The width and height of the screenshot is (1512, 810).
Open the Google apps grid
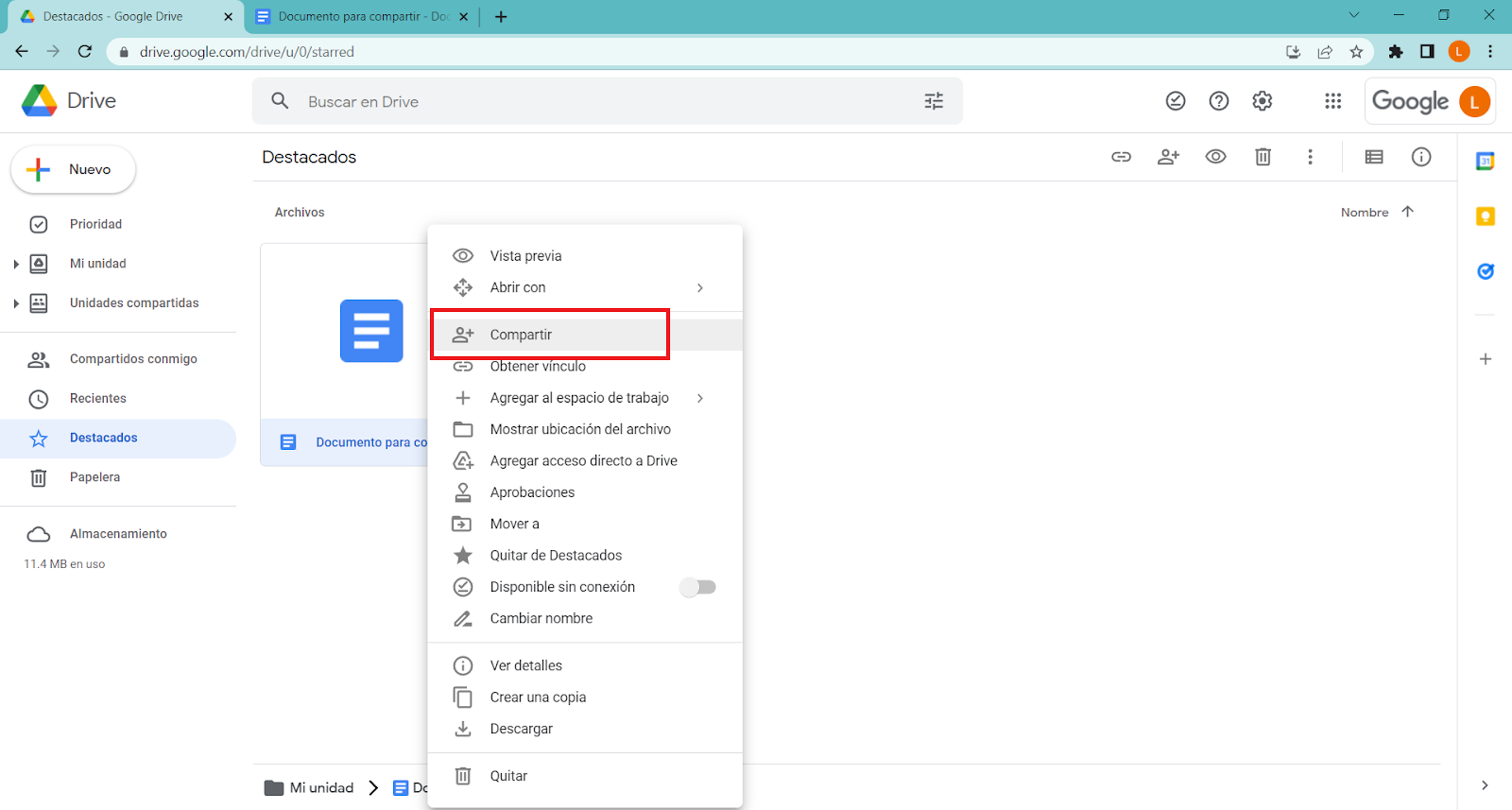pyautogui.click(x=1333, y=101)
